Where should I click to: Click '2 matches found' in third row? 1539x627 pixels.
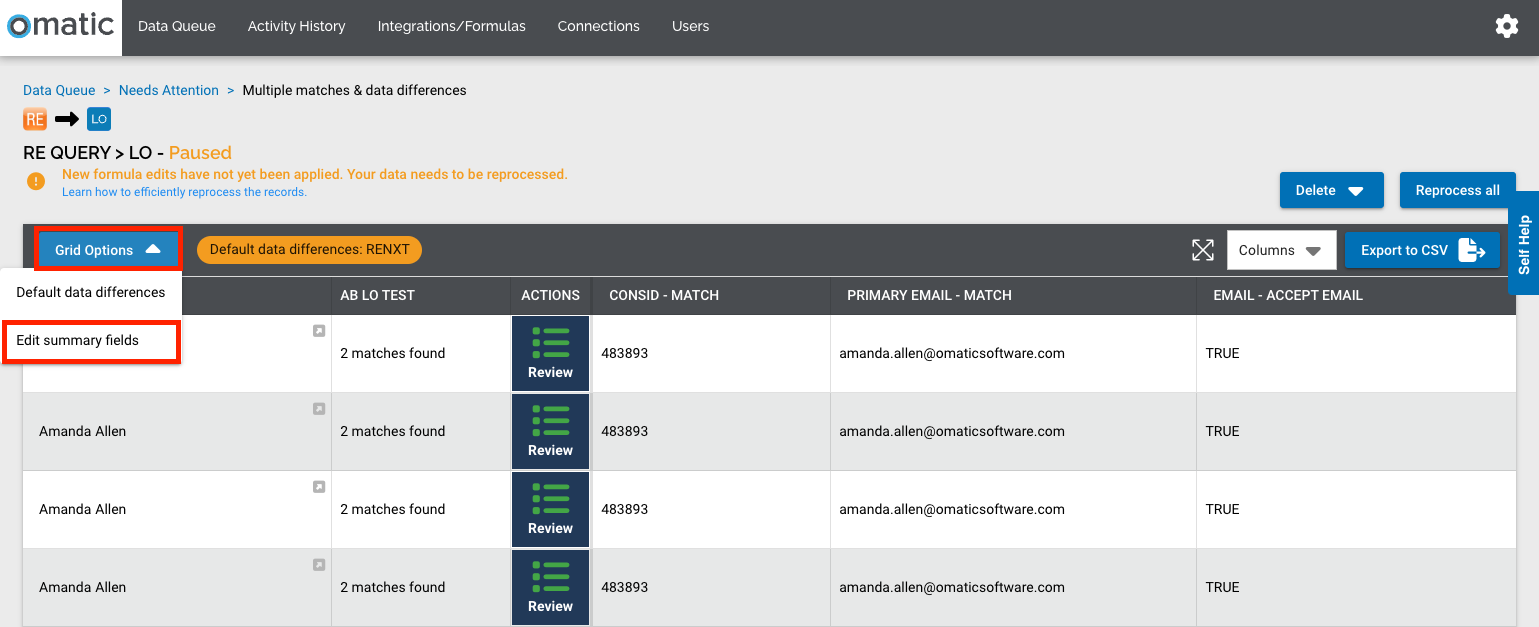tap(392, 509)
